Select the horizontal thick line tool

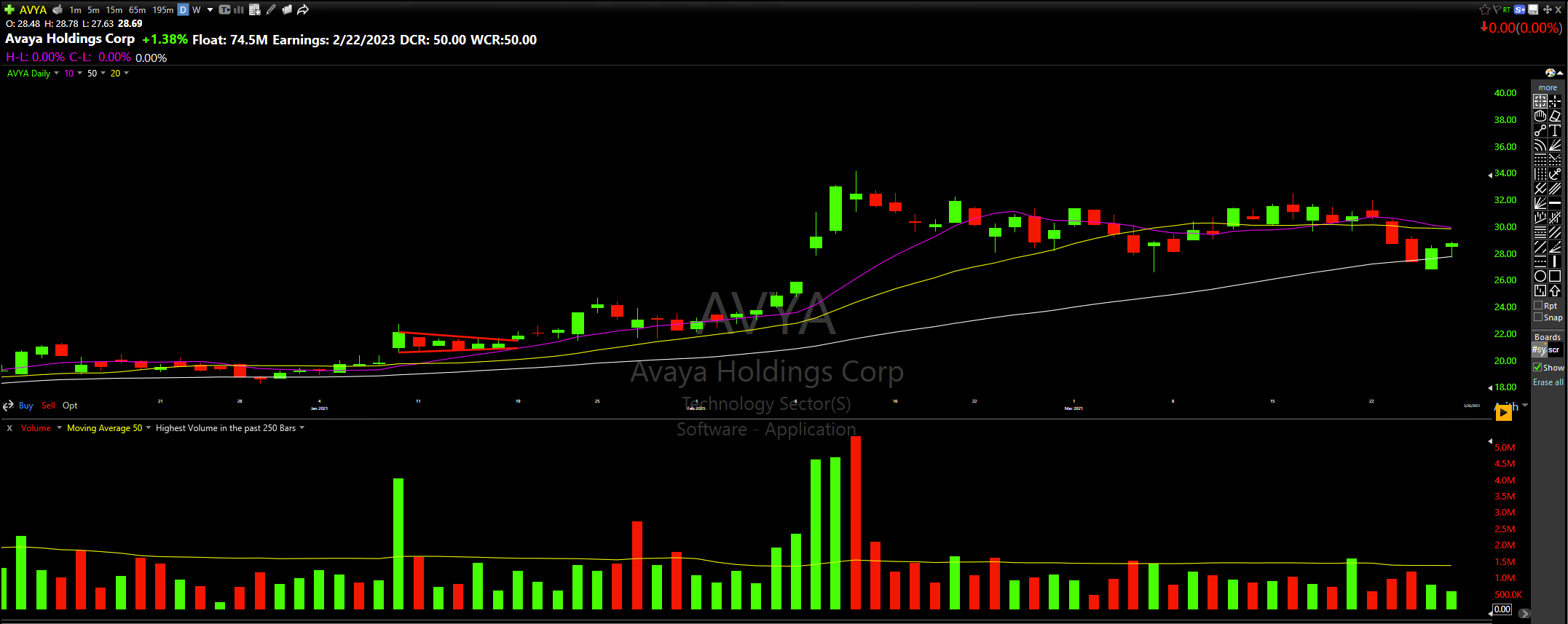point(1555,203)
